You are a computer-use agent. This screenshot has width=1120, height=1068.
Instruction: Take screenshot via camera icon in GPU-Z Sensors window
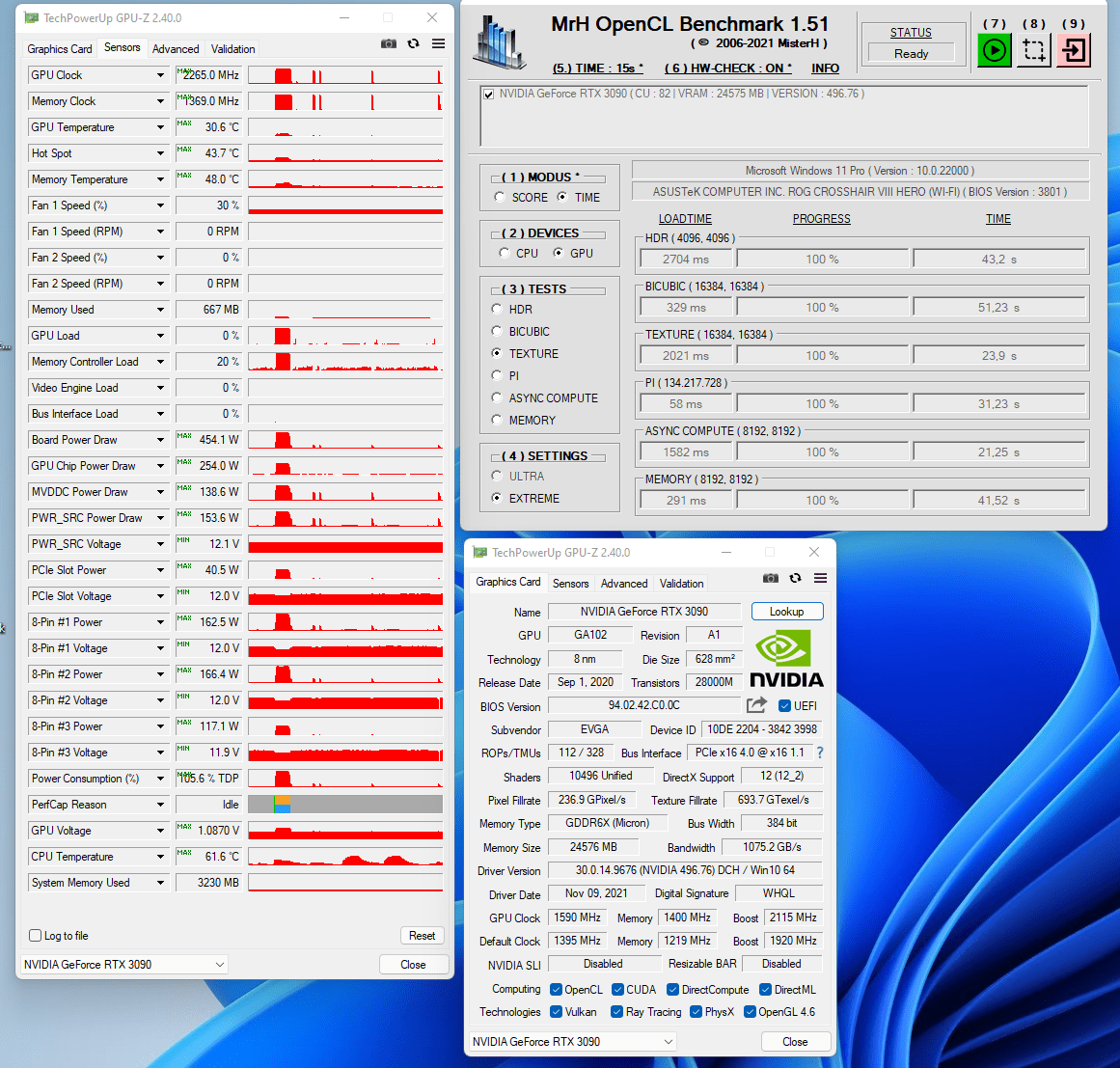pos(389,43)
